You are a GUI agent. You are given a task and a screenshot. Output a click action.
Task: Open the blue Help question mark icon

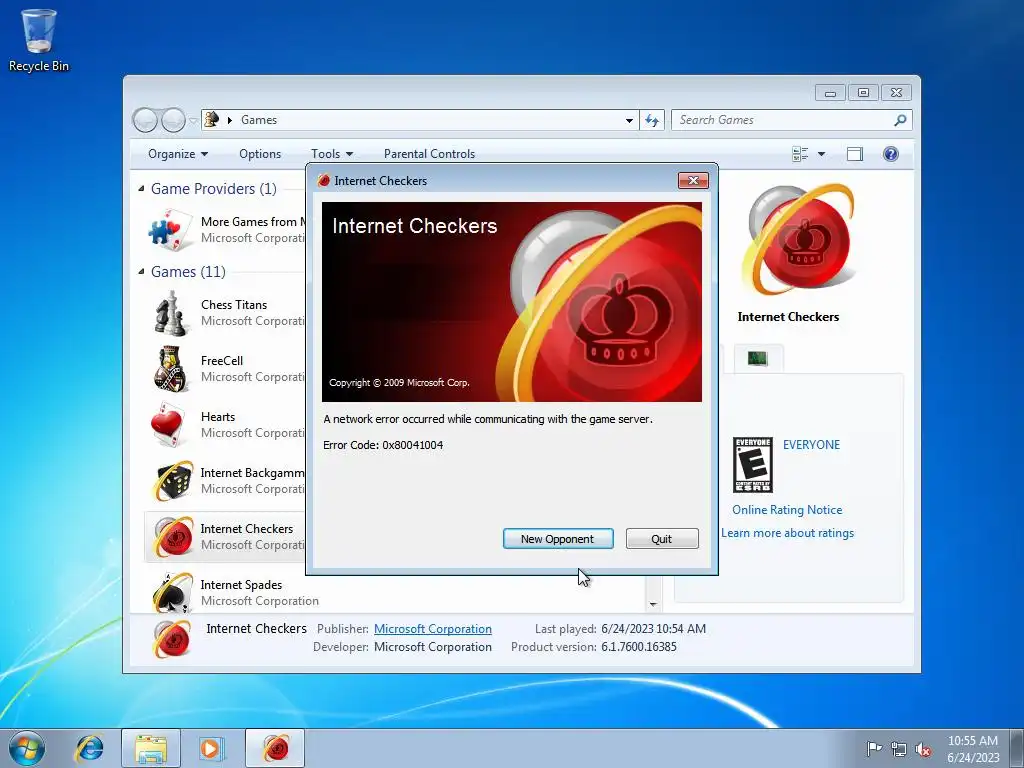(x=891, y=154)
